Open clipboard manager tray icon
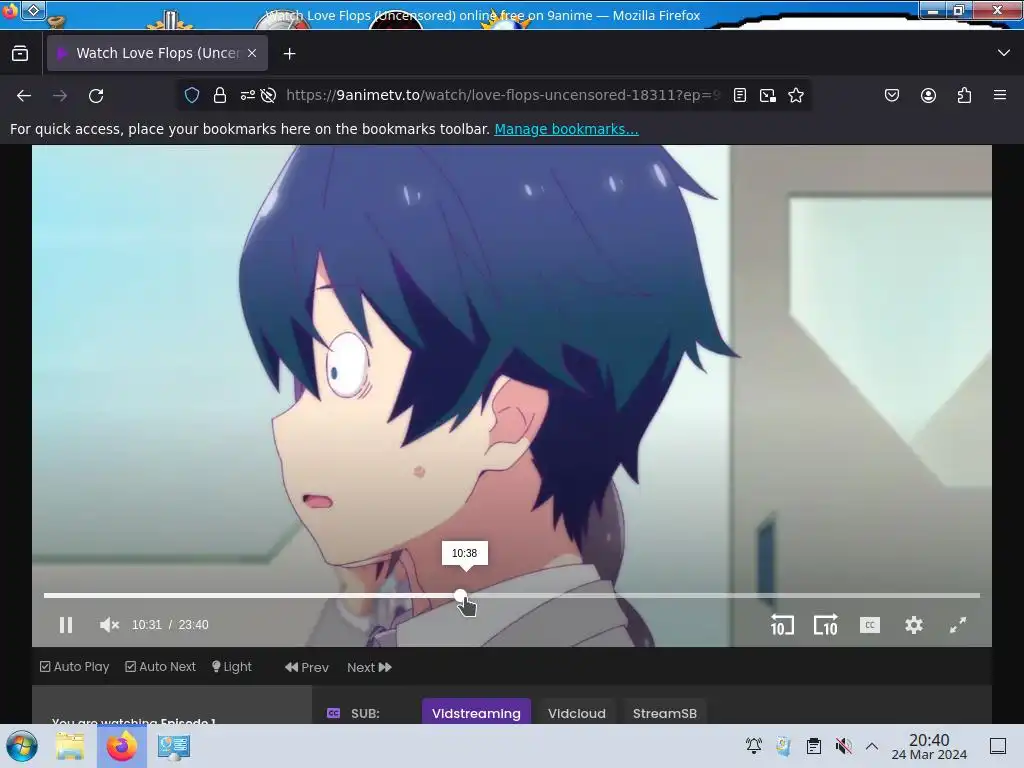This screenshot has height=768, width=1024. tap(814, 746)
